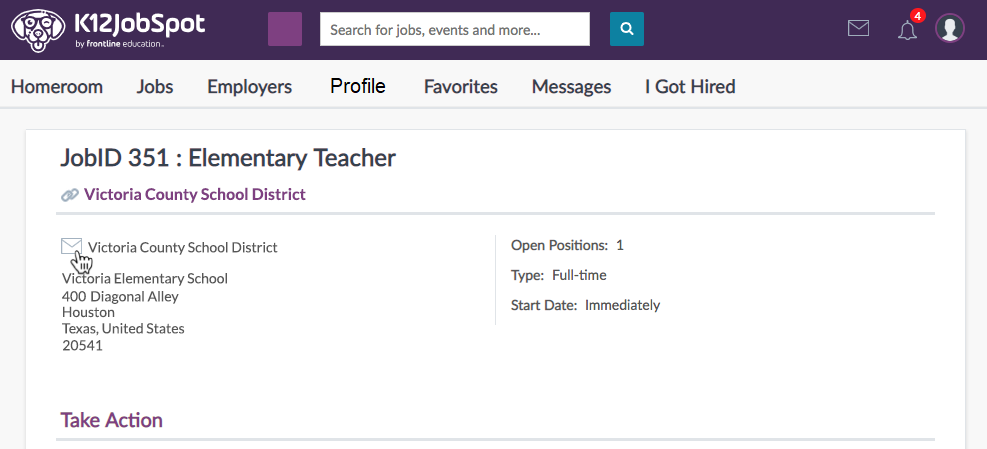Screen dimensions: 987x449
Task: Switch to the Employers tab
Action: click(250, 86)
